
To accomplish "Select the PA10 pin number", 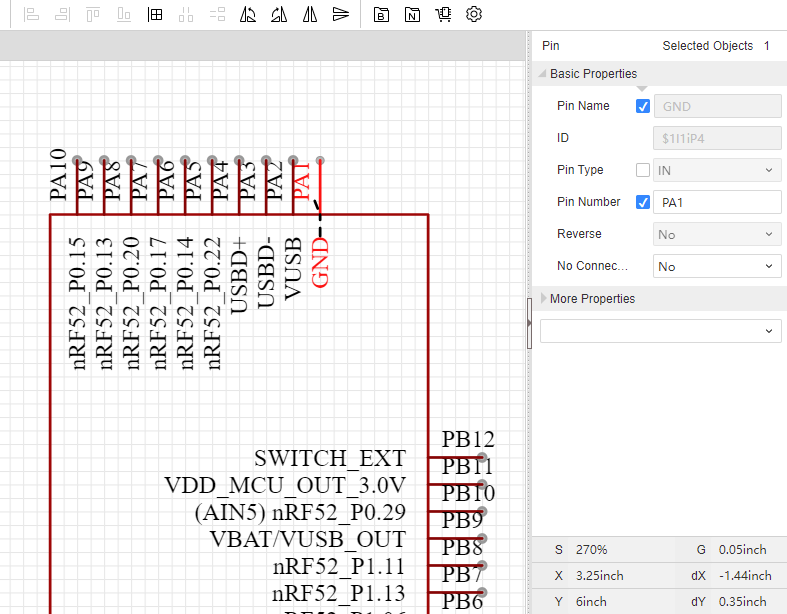I will (58, 175).
